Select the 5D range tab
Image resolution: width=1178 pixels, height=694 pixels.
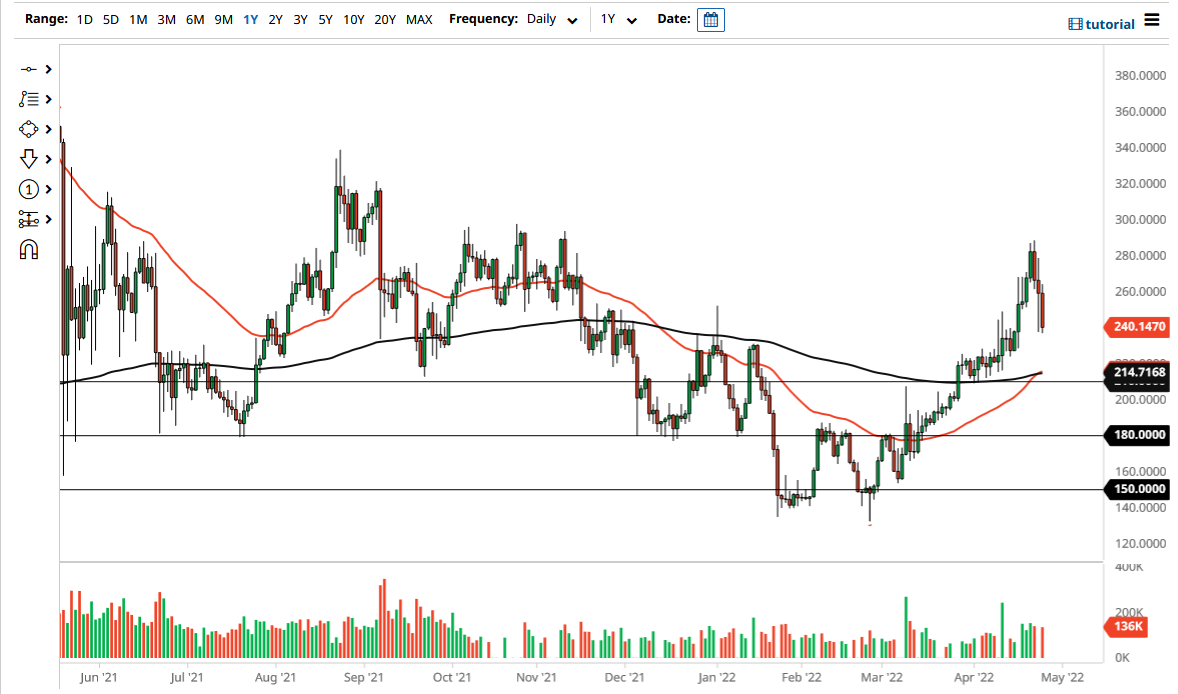point(110,18)
